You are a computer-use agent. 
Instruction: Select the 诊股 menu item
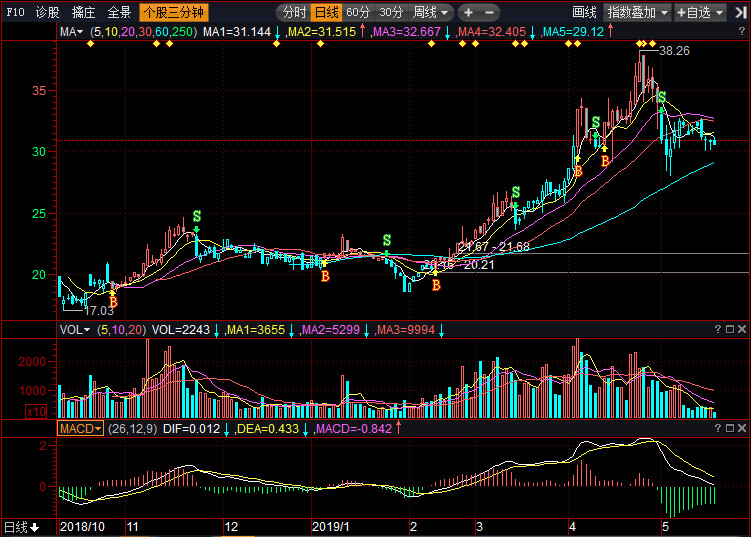pyautogui.click(x=47, y=13)
